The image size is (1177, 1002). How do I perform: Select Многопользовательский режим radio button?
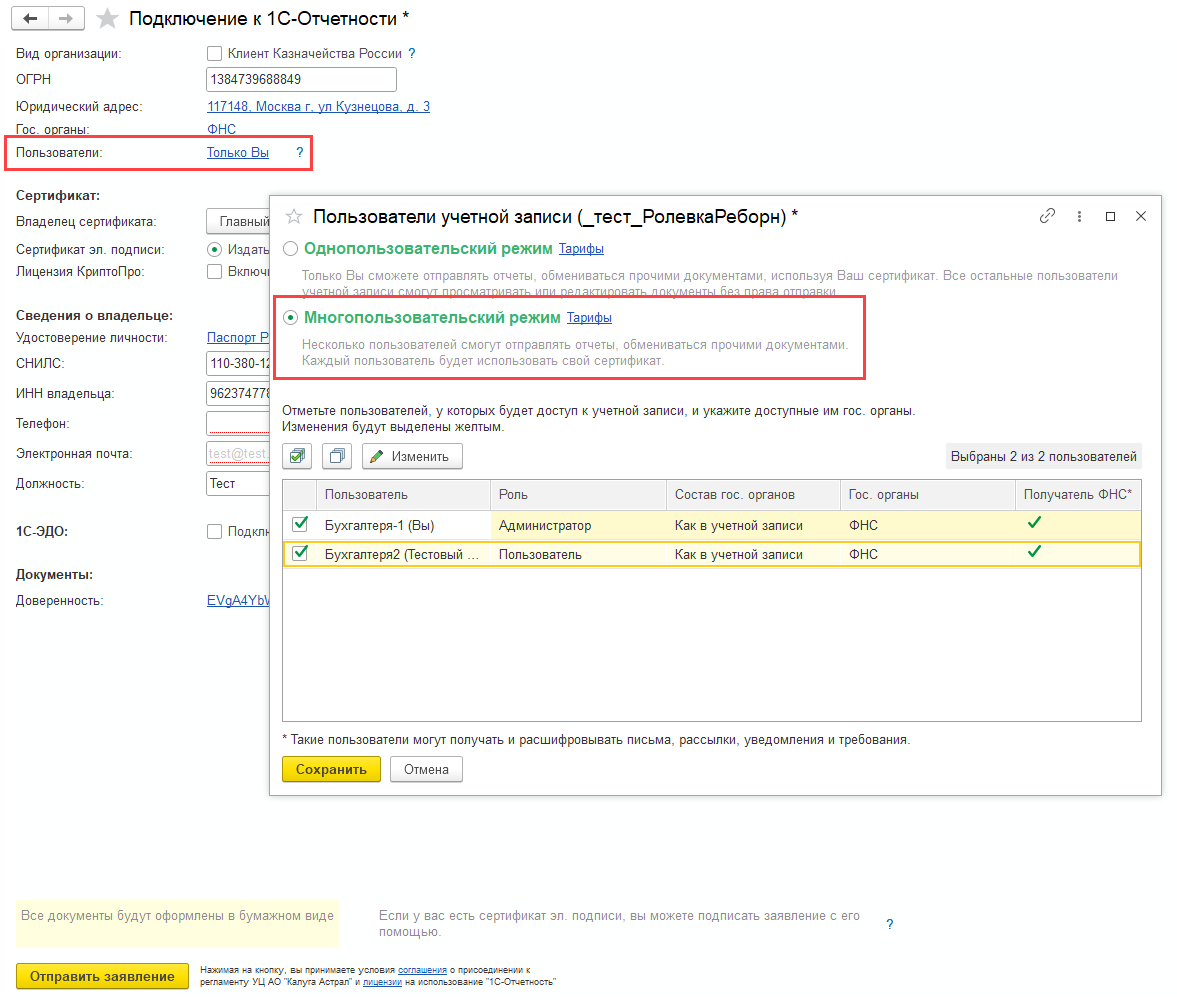(x=291, y=318)
